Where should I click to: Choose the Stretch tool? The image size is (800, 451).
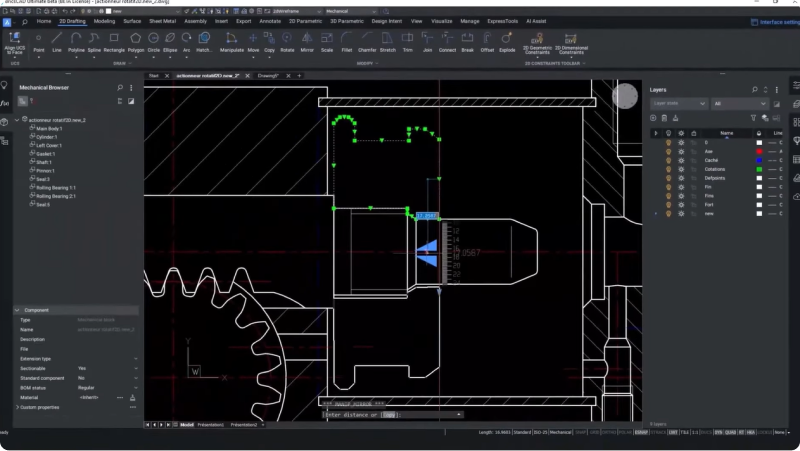click(x=388, y=42)
